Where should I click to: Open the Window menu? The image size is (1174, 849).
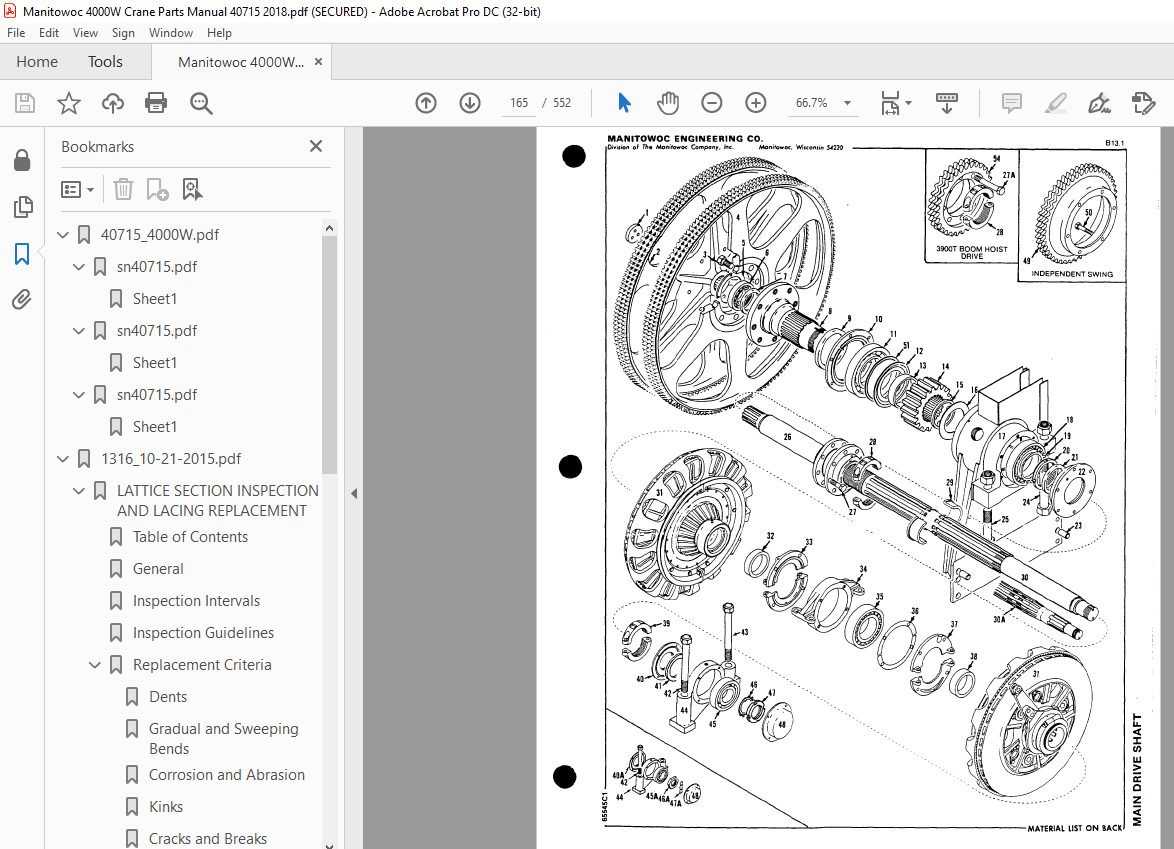tap(171, 33)
